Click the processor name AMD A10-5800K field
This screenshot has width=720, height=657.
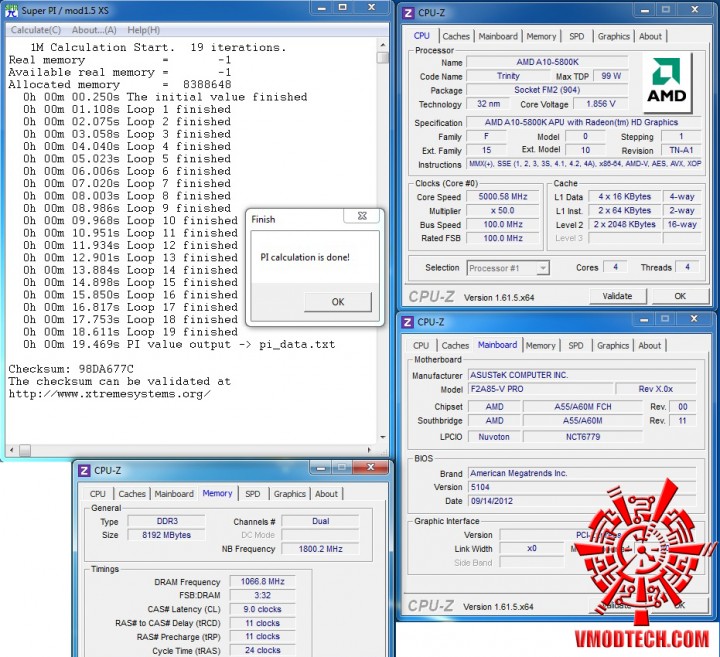point(547,62)
